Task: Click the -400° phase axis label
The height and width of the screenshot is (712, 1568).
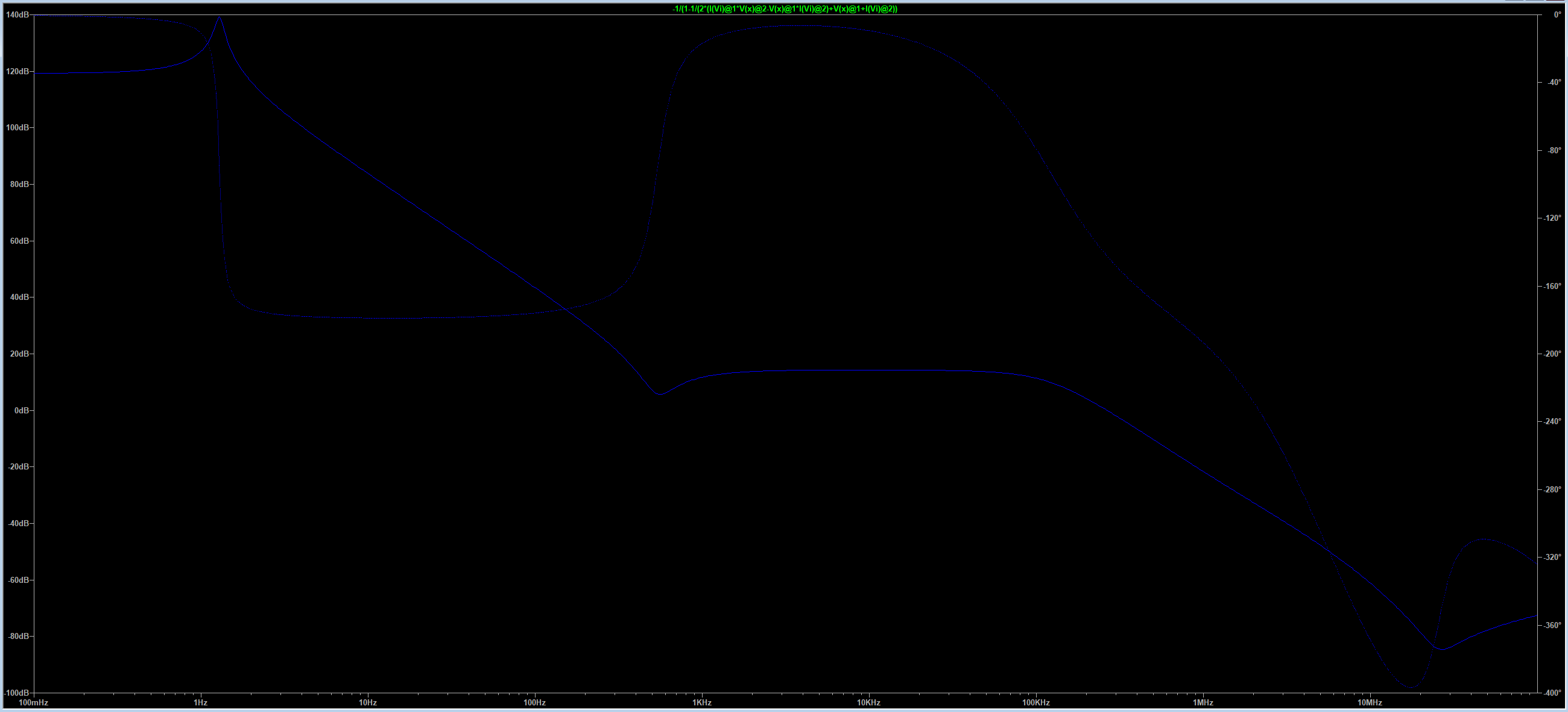Action: 1554,693
